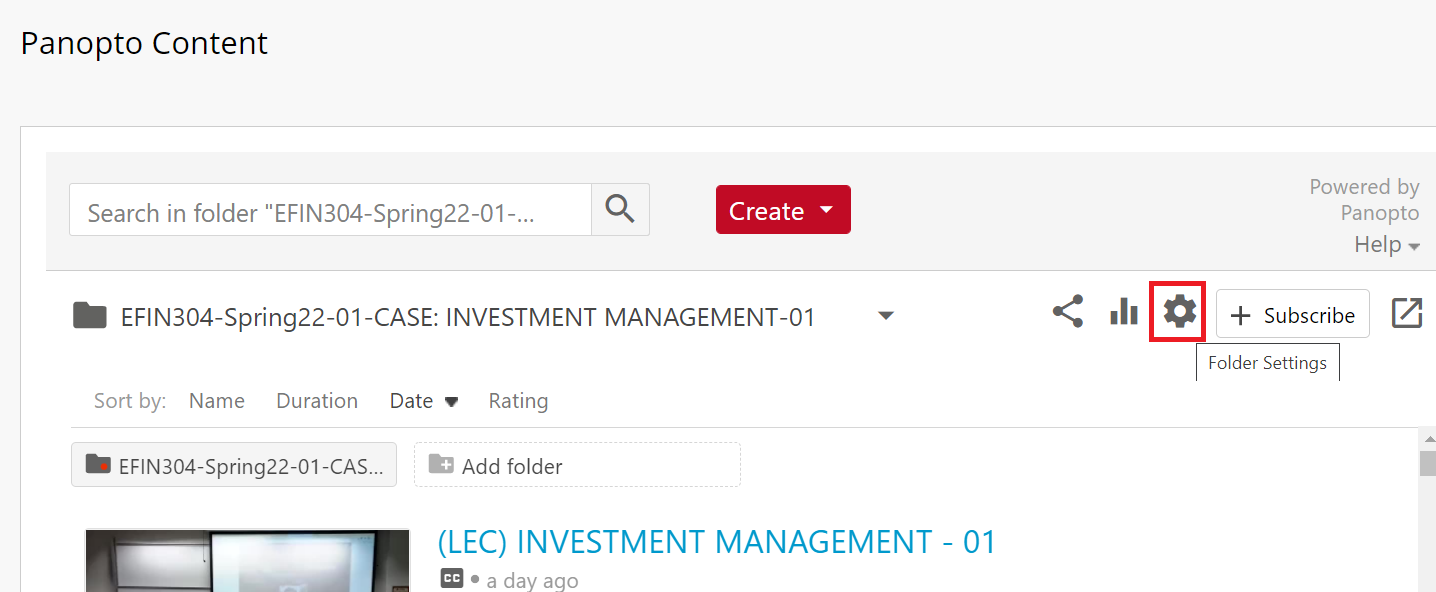This screenshot has width=1436, height=592.
Task: Click the folder icon beside EFIN304 title
Action: click(90, 317)
